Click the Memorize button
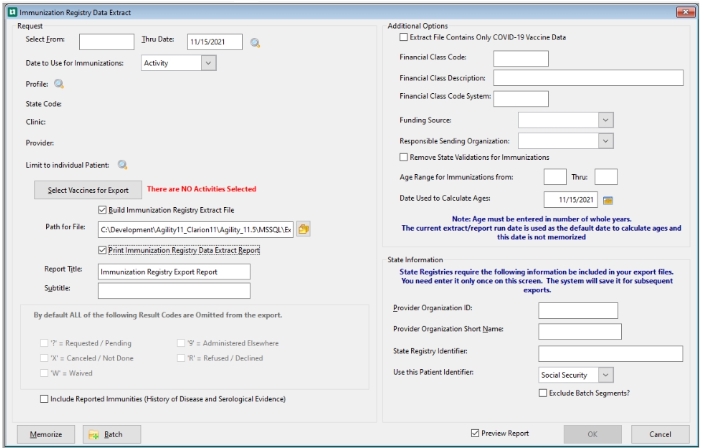This screenshot has width=704, height=448. (46, 434)
